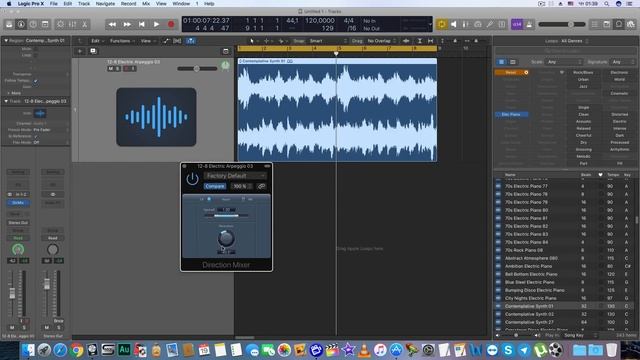Open the Mixer button
Viewport: 640px width, 360px height.
[x=73, y=24]
